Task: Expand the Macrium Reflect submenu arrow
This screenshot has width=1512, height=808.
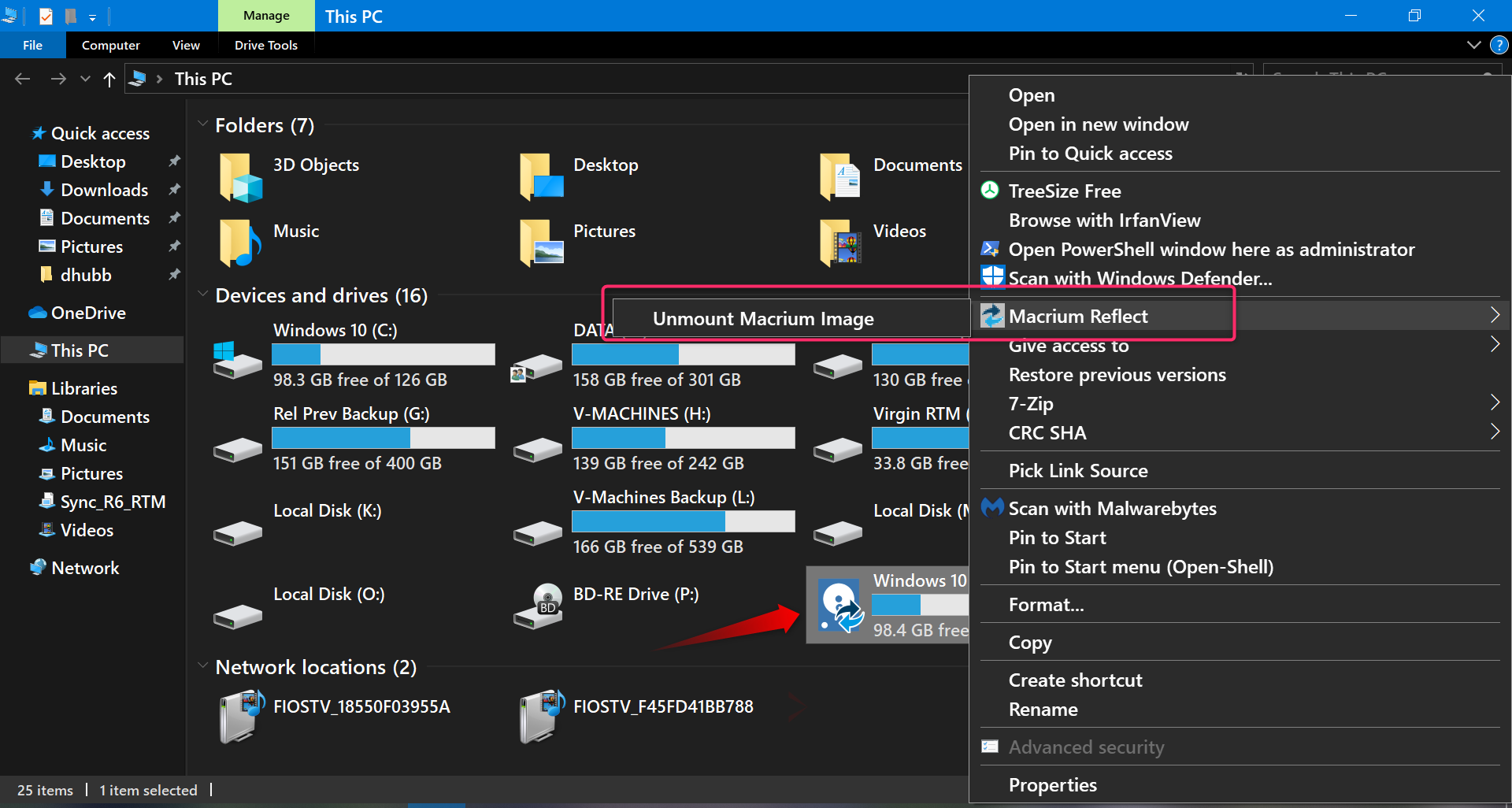Action: click(x=1494, y=315)
